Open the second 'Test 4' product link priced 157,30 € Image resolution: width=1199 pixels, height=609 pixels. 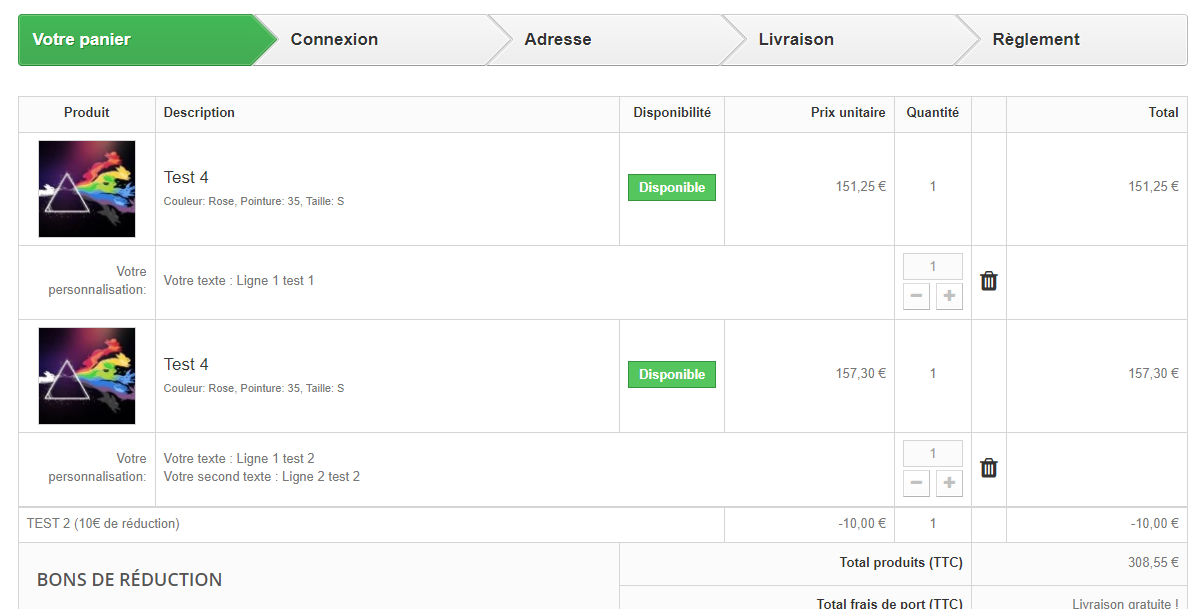coord(186,364)
